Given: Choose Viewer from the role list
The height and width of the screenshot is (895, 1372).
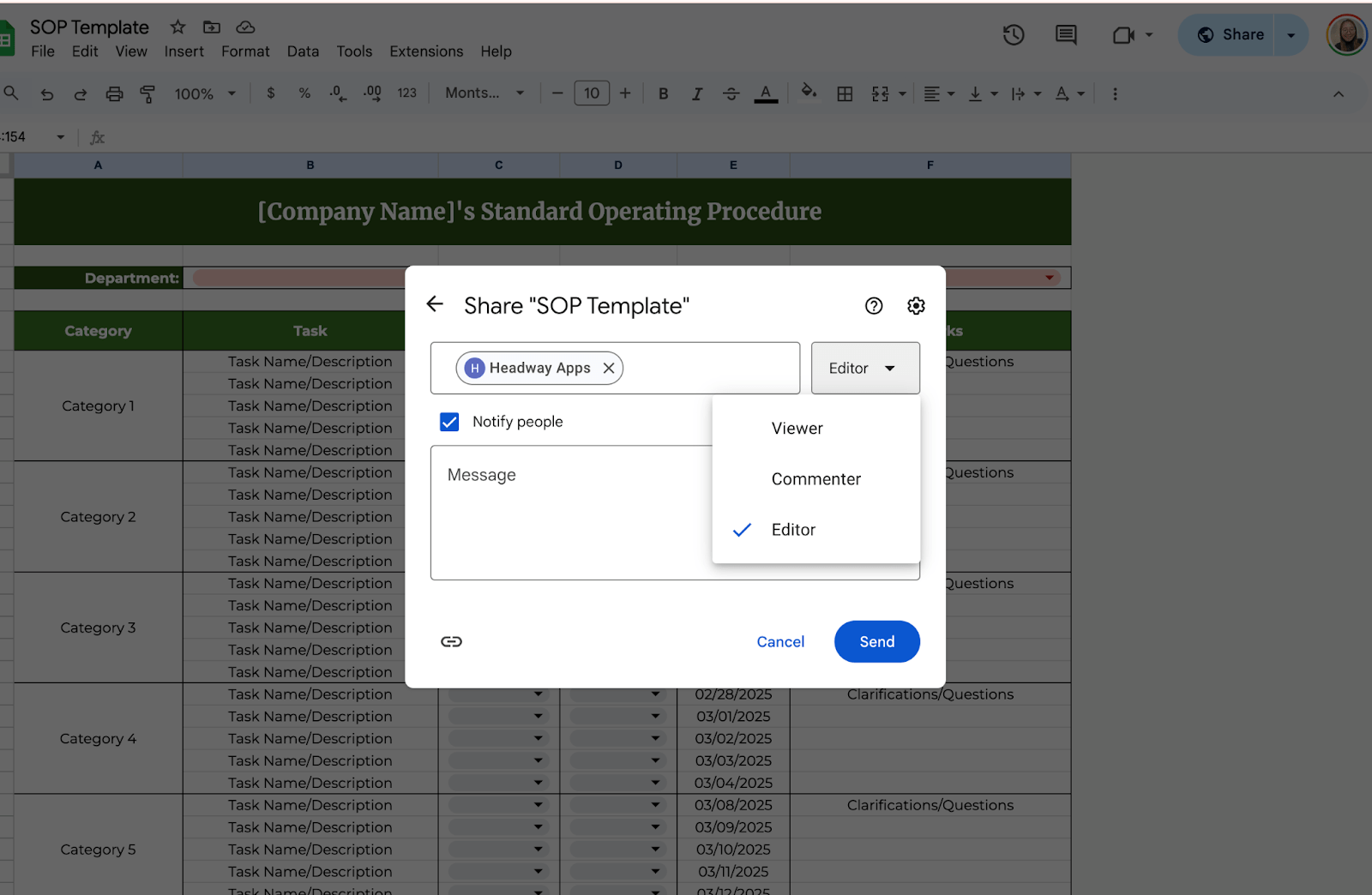Looking at the screenshot, I should (x=797, y=429).
